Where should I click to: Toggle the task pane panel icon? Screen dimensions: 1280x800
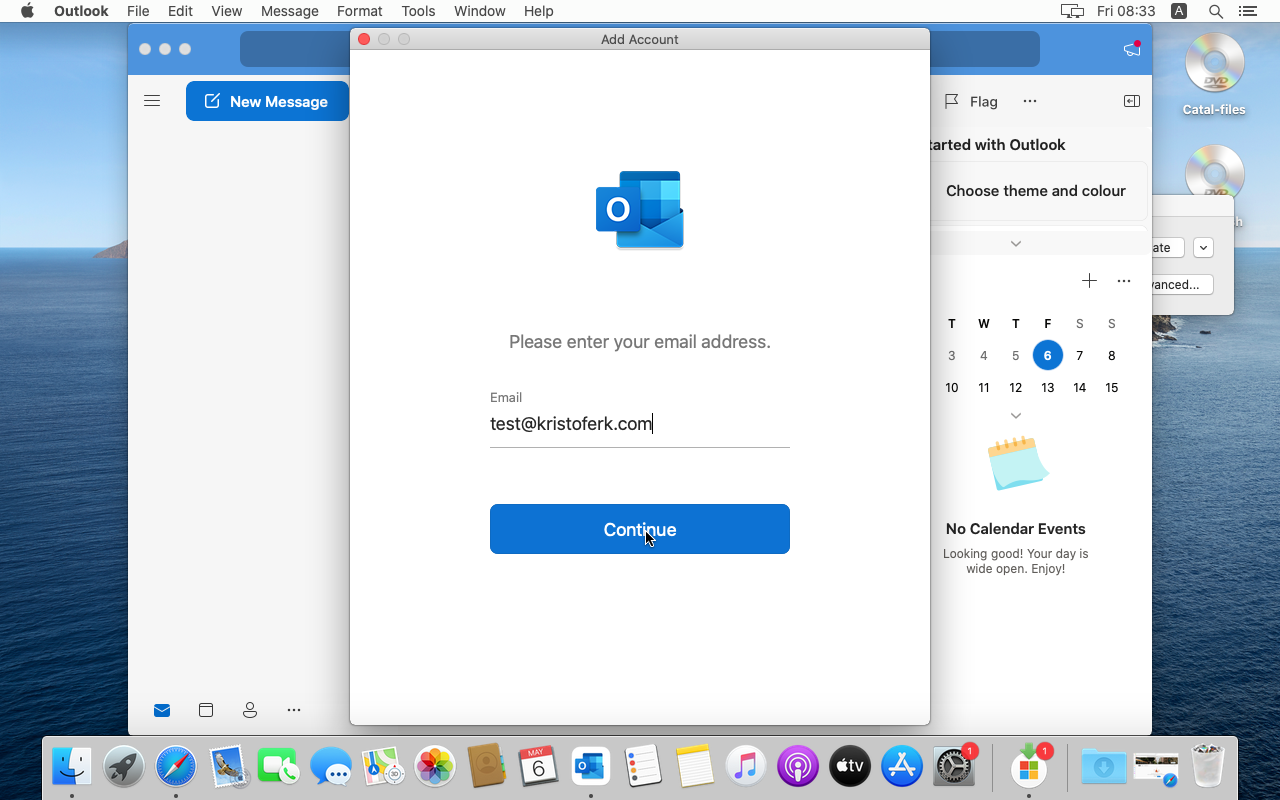coord(1131,101)
